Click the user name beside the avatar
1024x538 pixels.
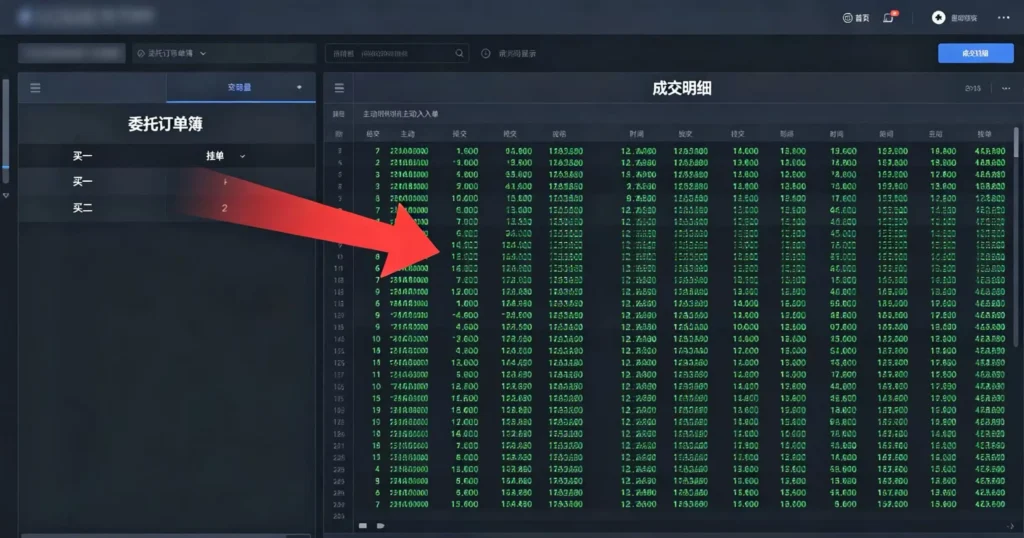pyautogui.click(x=963, y=18)
